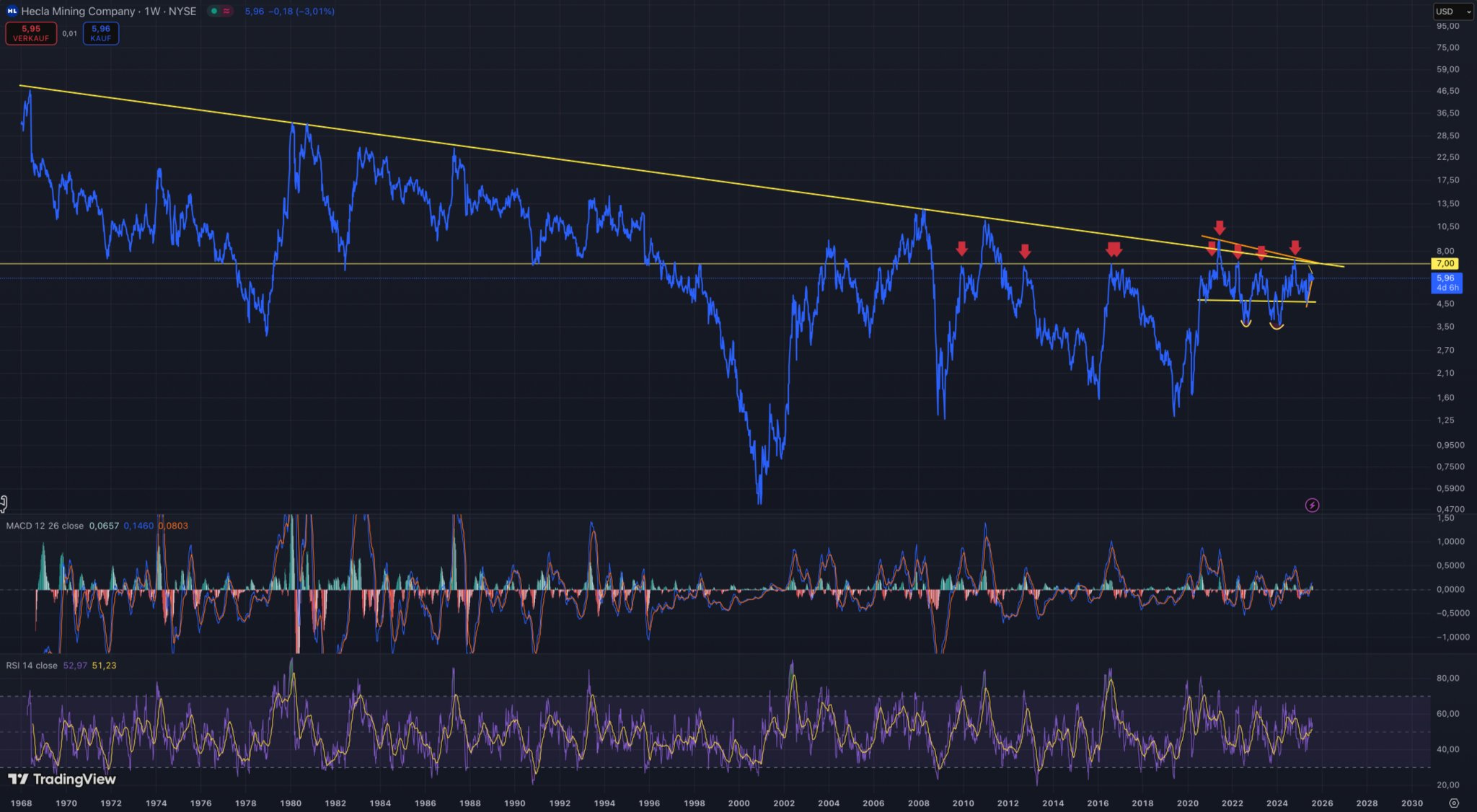Click the 2000 label on time axis

738,803
